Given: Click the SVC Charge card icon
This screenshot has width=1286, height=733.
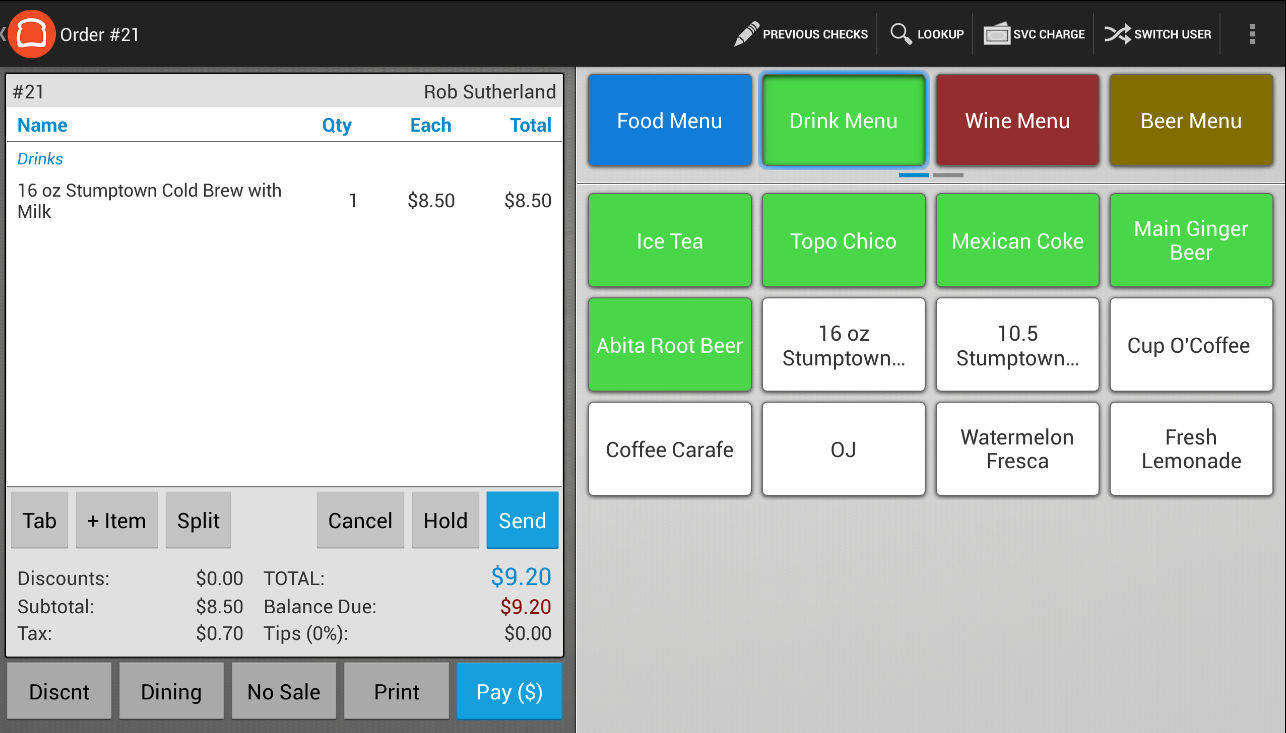Looking at the screenshot, I should [997, 34].
